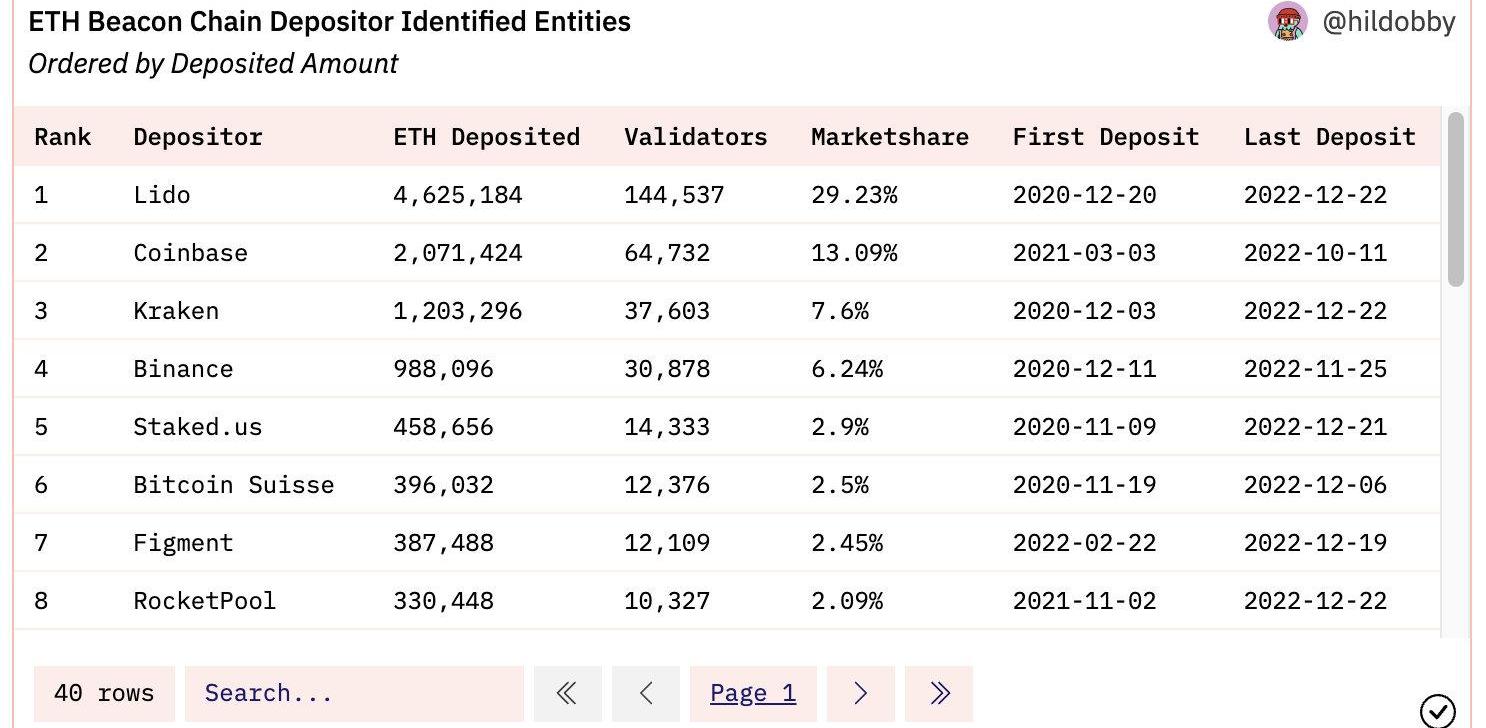The width and height of the screenshot is (1486, 728).
Task: Click the 40 rows label
Action: point(104,693)
